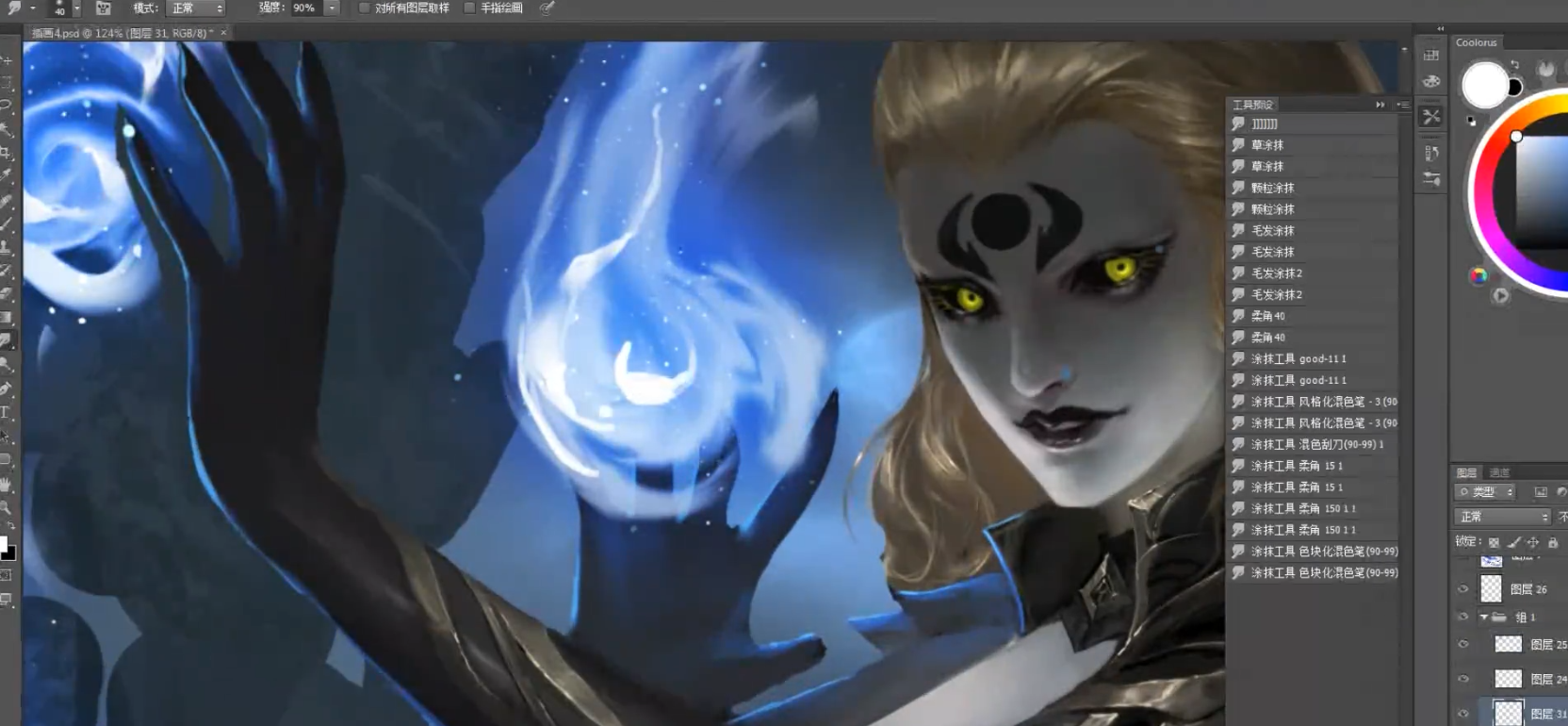
Task: Hide layer 图层 31
Action: pyautogui.click(x=1463, y=714)
